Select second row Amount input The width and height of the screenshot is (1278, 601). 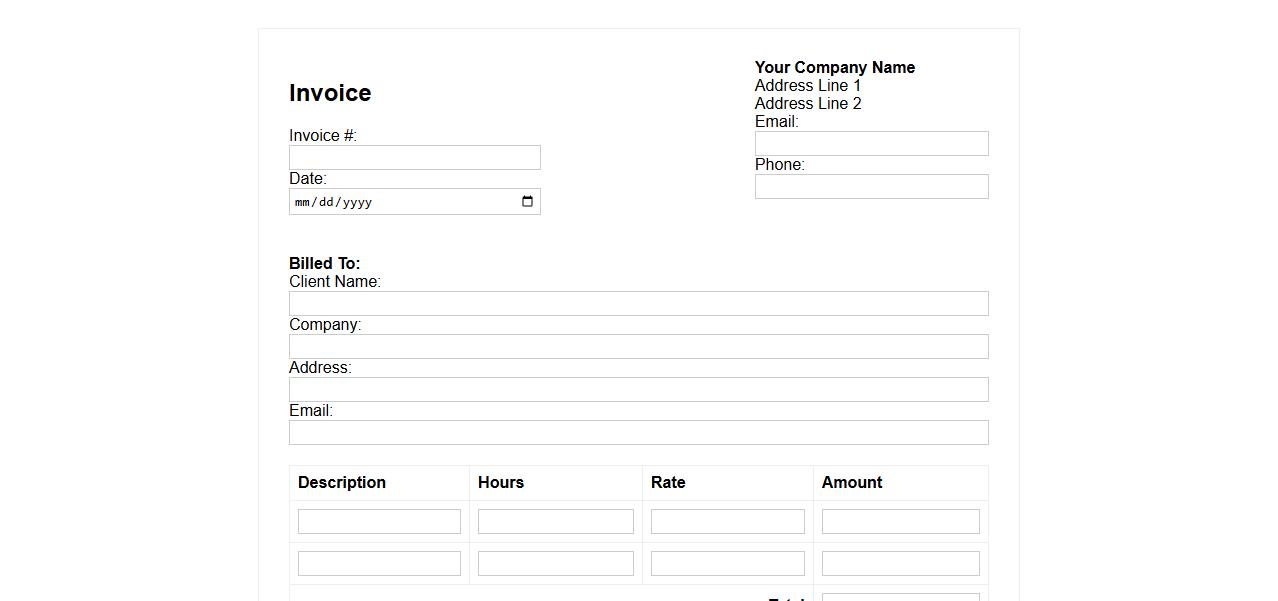[900, 563]
